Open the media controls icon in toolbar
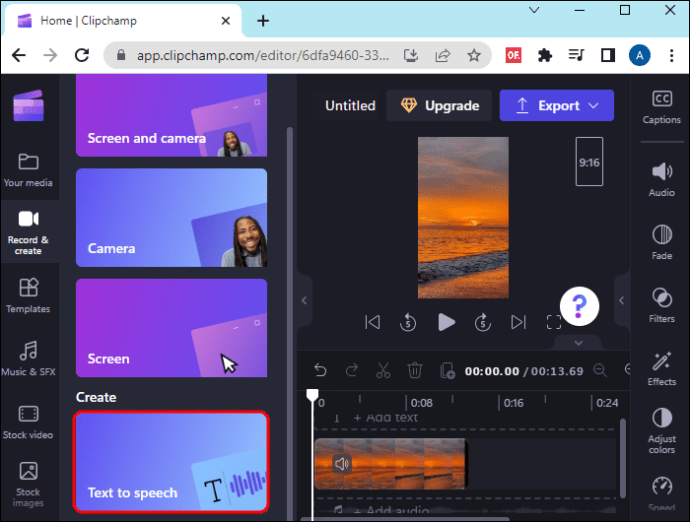690x522 pixels. [x=576, y=55]
